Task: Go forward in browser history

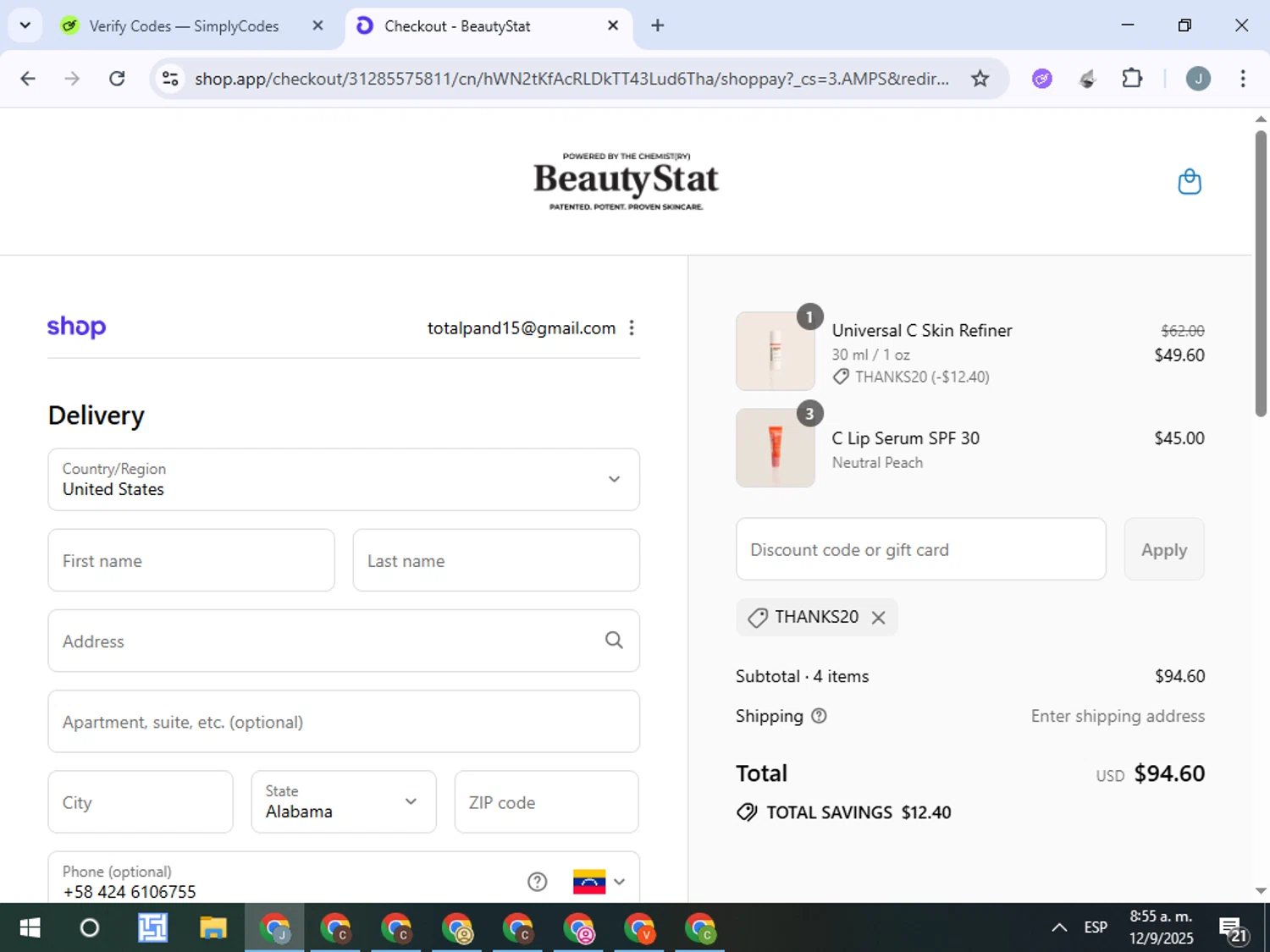Action: pyautogui.click(x=72, y=79)
